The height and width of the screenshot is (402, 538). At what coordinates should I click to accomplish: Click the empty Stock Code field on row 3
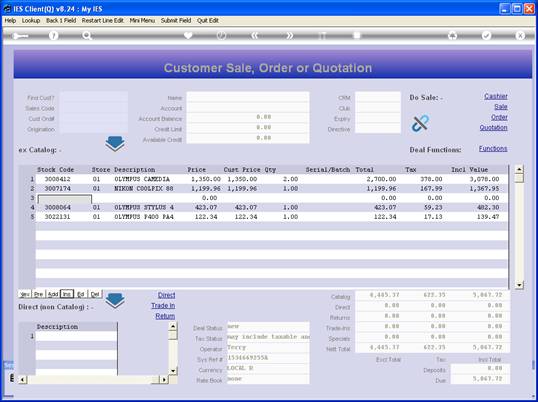[x=65, y=199]
